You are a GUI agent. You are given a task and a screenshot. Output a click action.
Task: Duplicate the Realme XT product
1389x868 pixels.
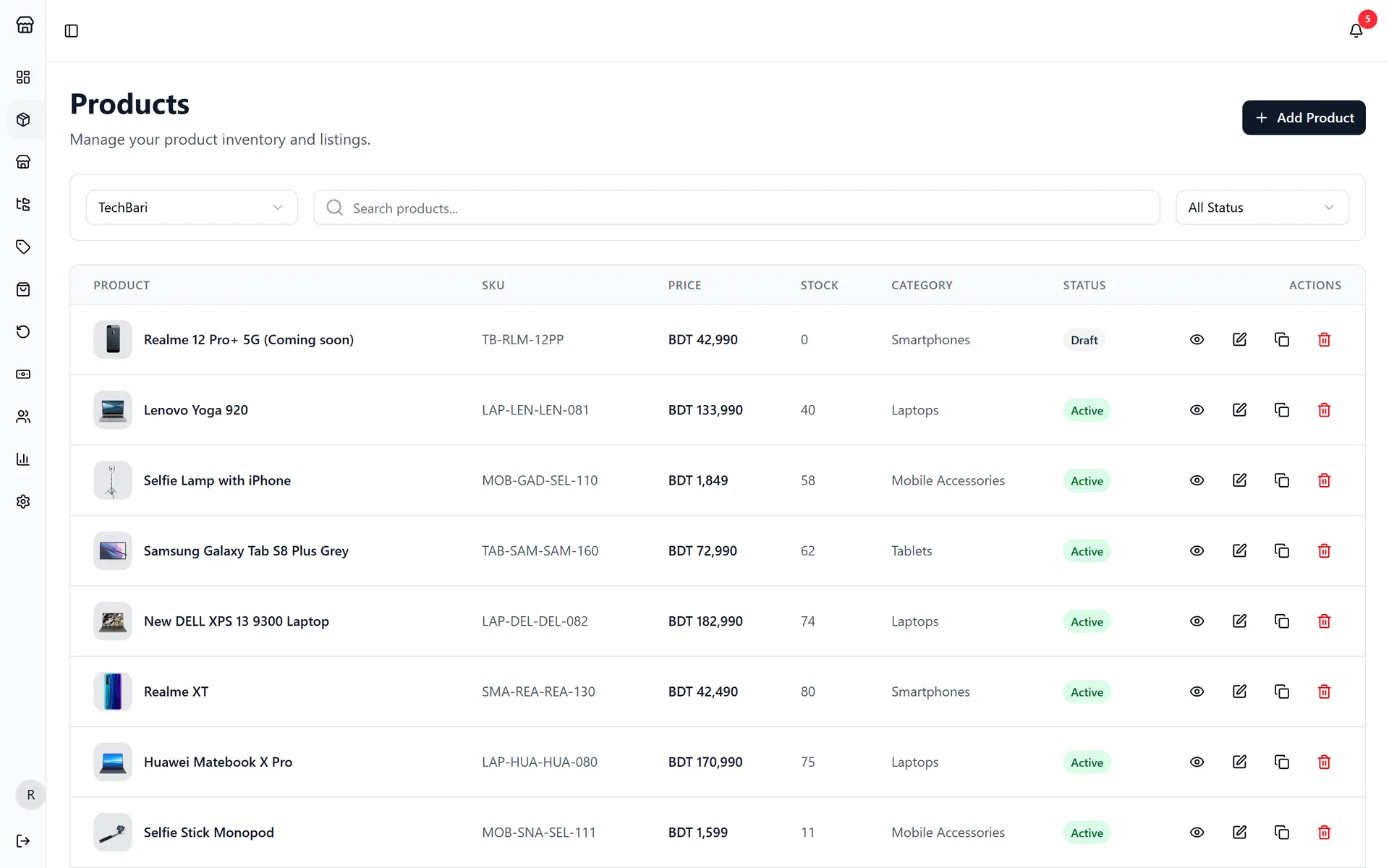pos(1282,692)
